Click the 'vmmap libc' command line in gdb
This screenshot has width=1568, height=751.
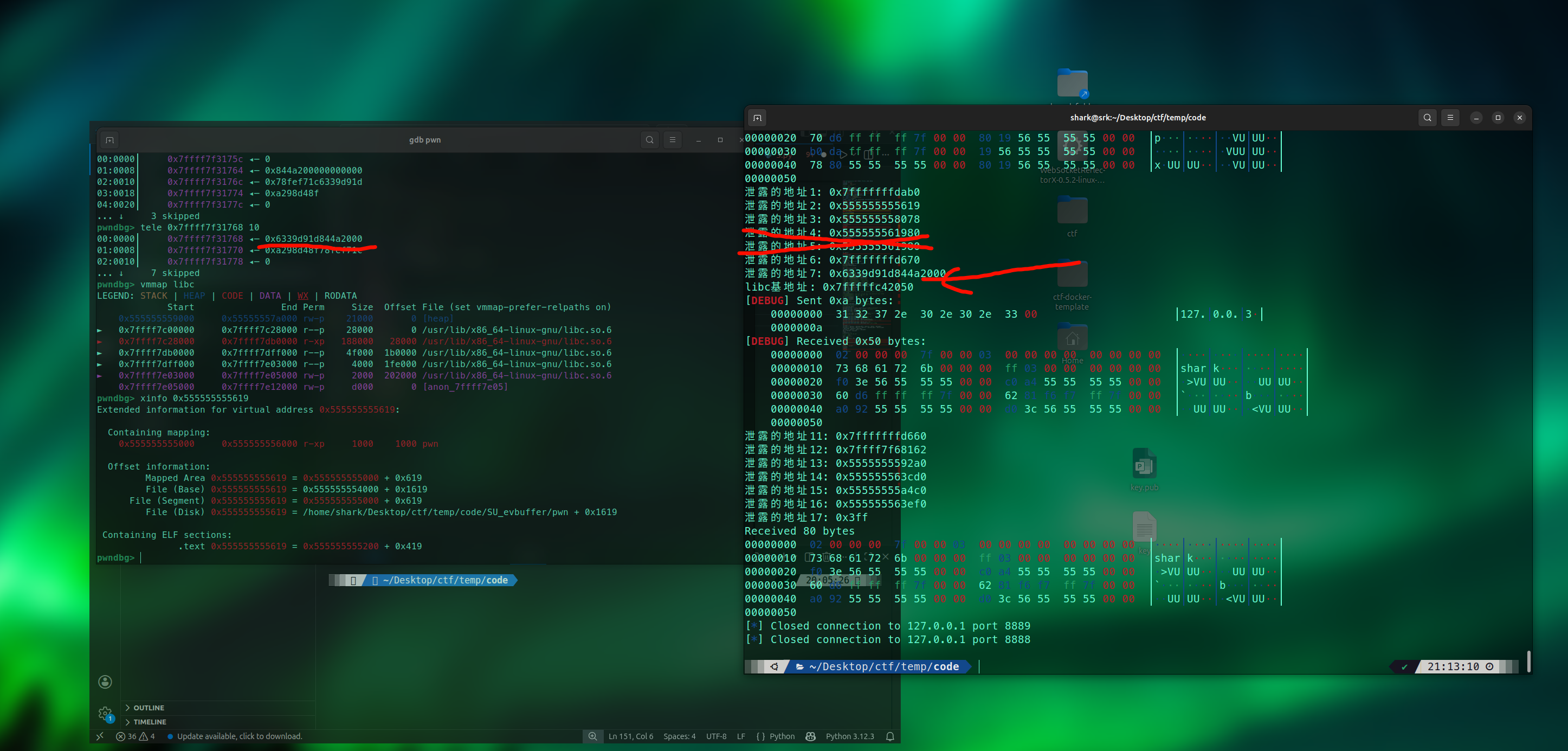tap(145, 285)
